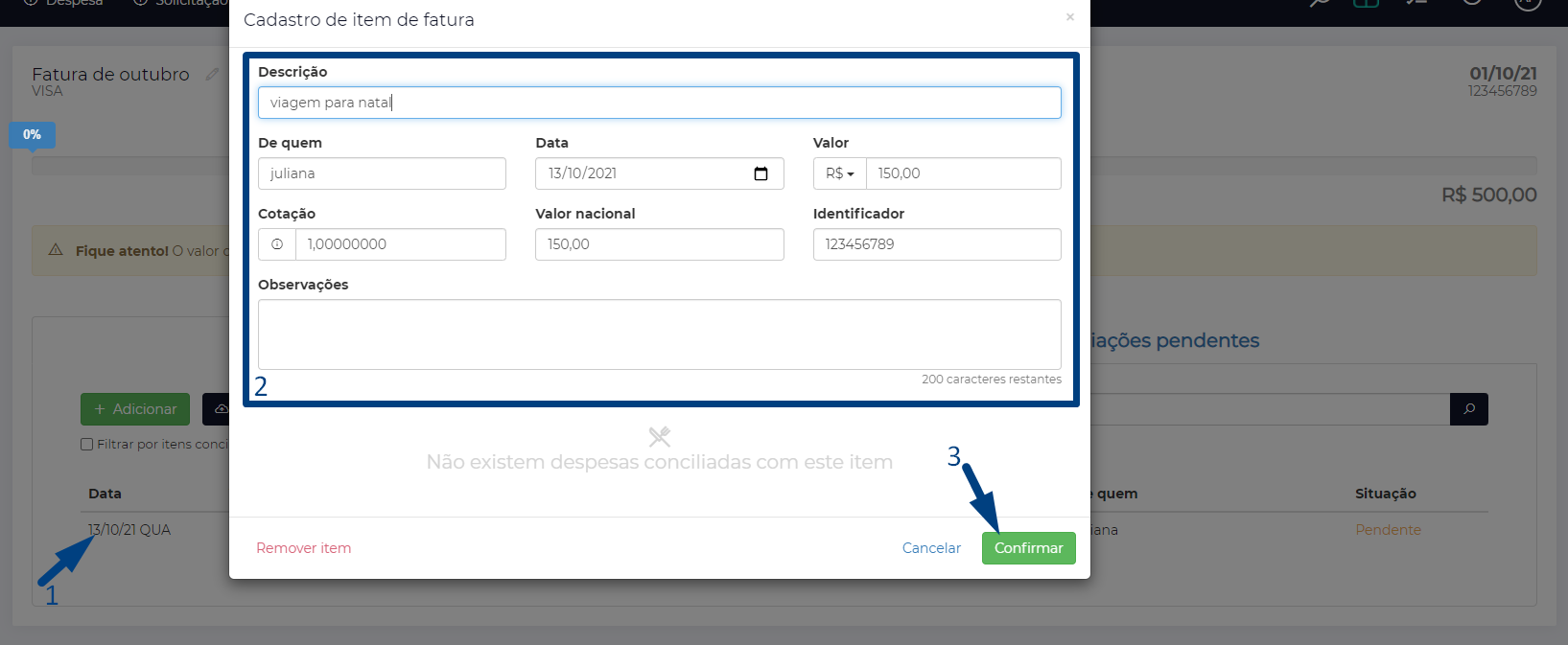The width and height of the screenshot is (1568, 645).
Task: Click the Fatura de outubro title
Action: (x=111, y=74)
